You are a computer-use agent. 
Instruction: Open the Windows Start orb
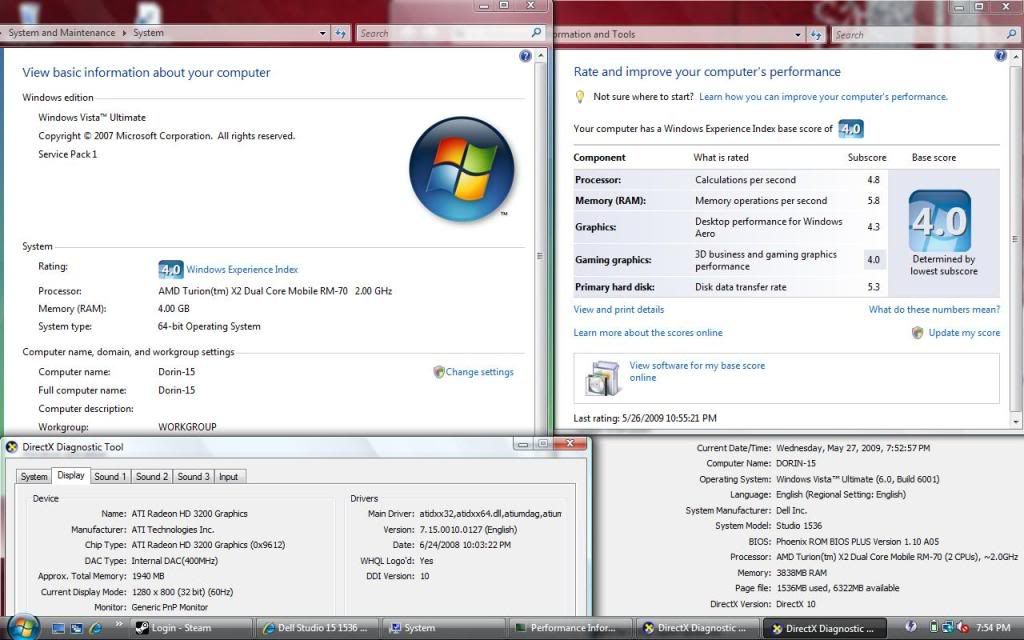click(23, 628)
